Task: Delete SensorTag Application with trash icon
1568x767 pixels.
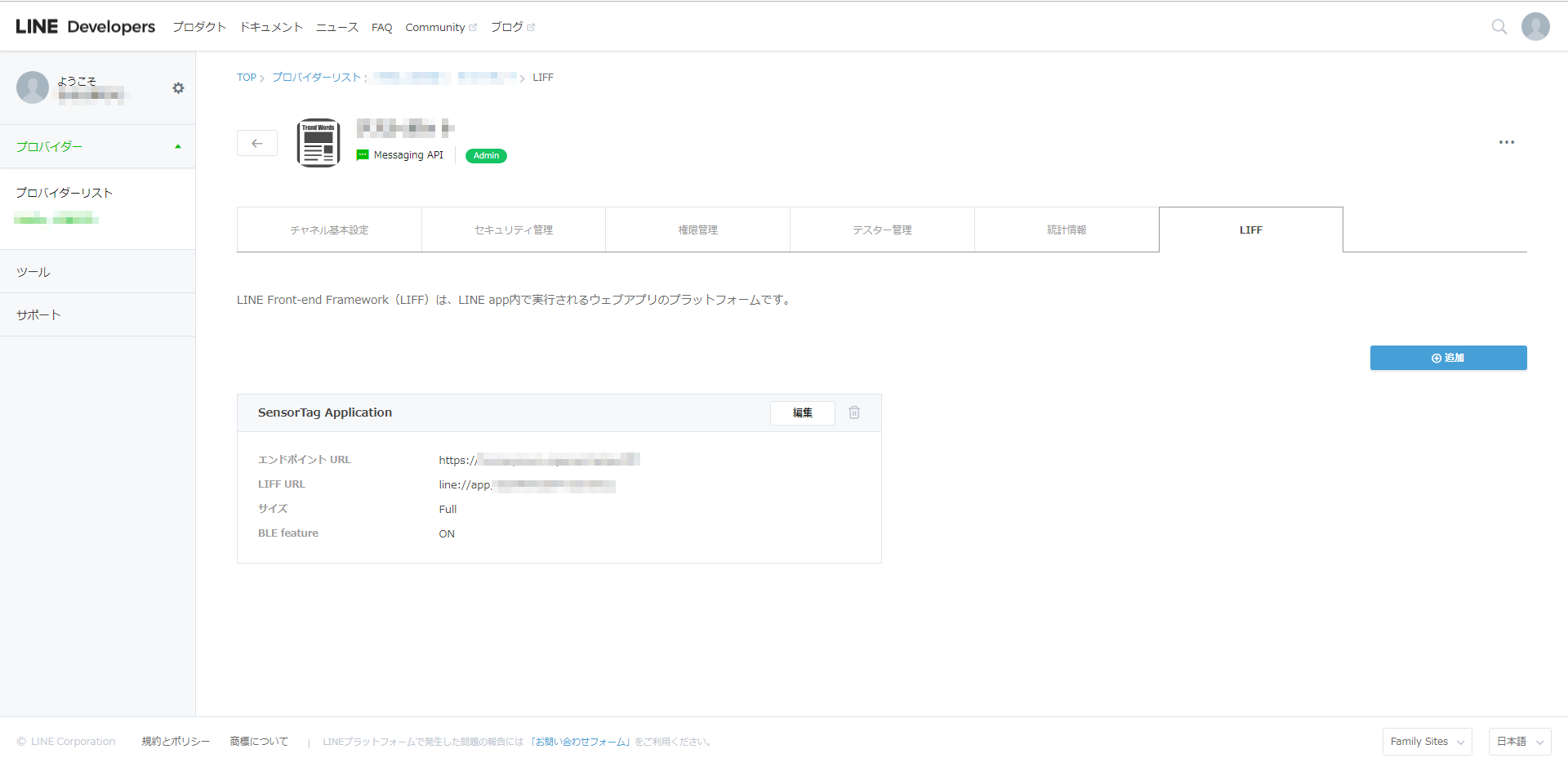Action: click(854, 412)
